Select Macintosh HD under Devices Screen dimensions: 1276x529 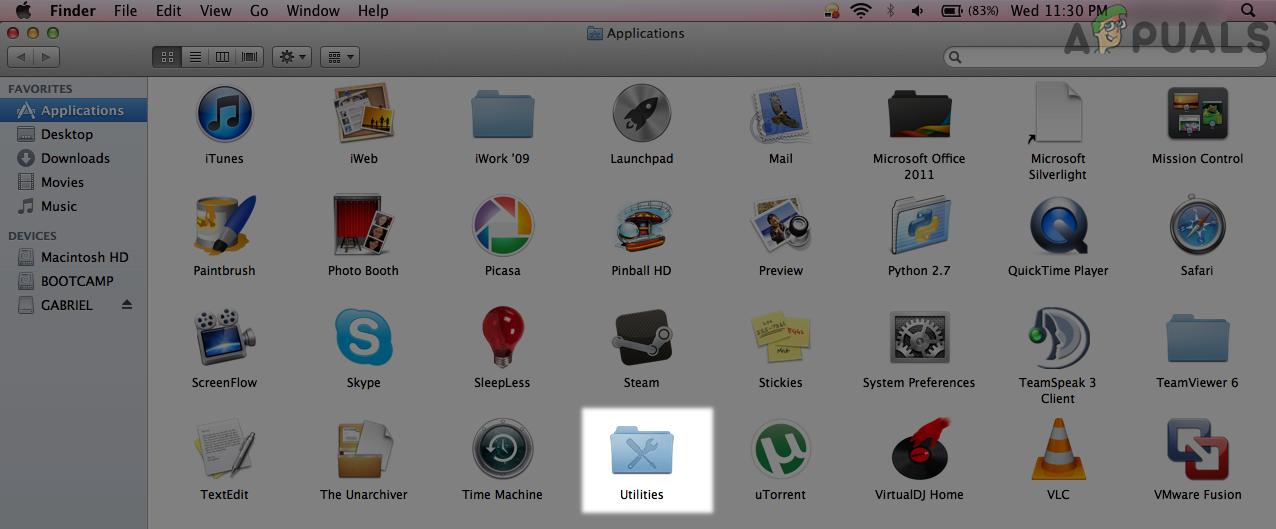point(74,257)
